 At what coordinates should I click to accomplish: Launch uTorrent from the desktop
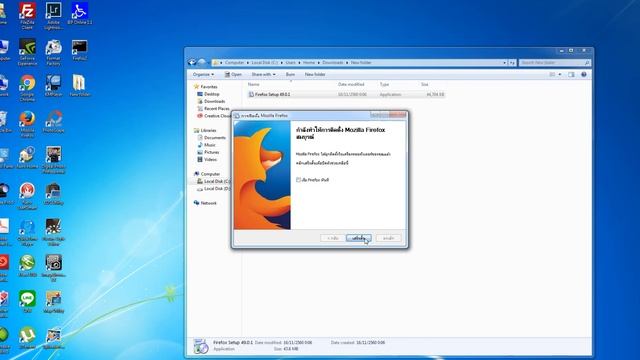27,338
